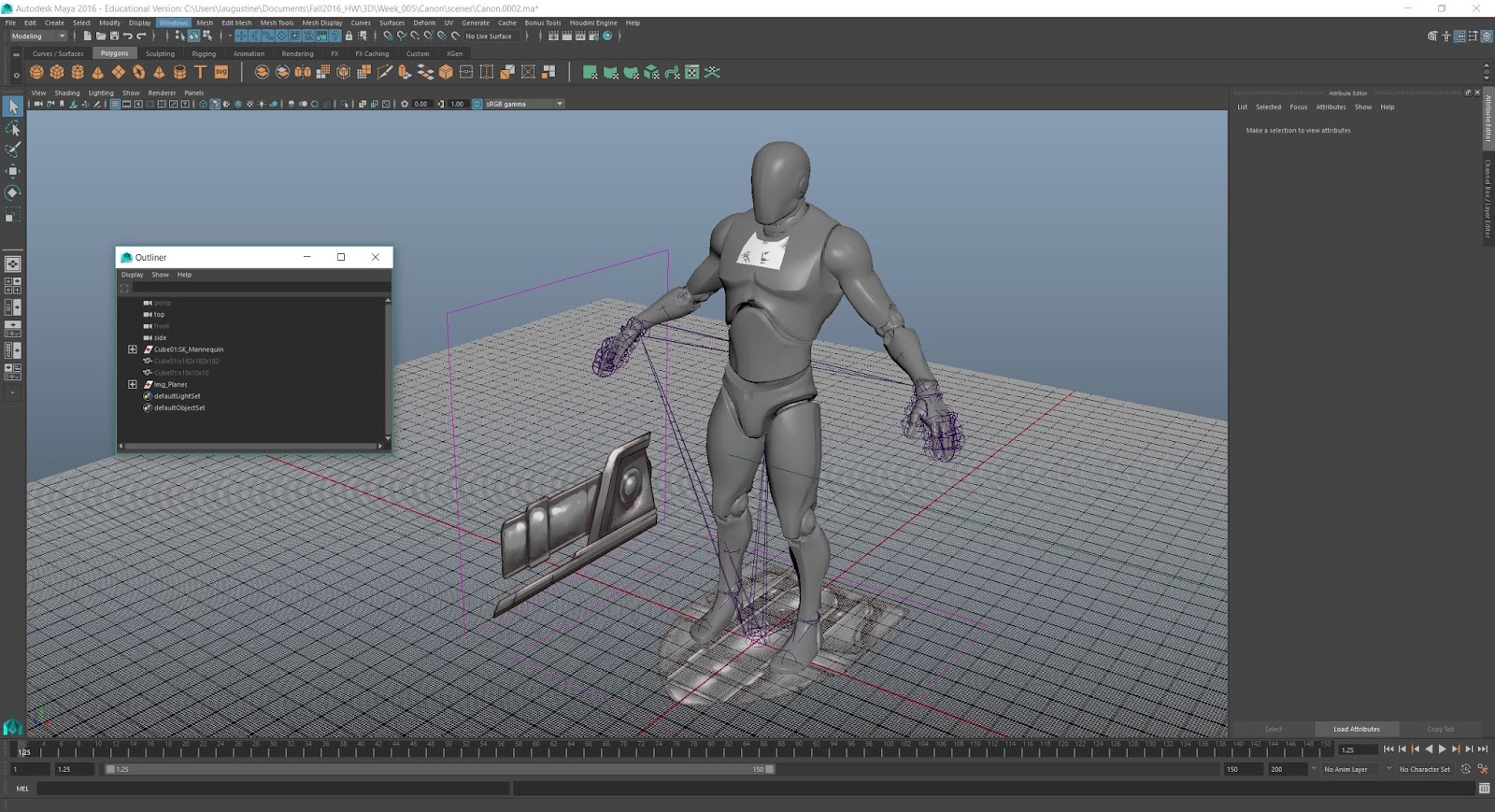Open the Windows menu

pos(173,22)
